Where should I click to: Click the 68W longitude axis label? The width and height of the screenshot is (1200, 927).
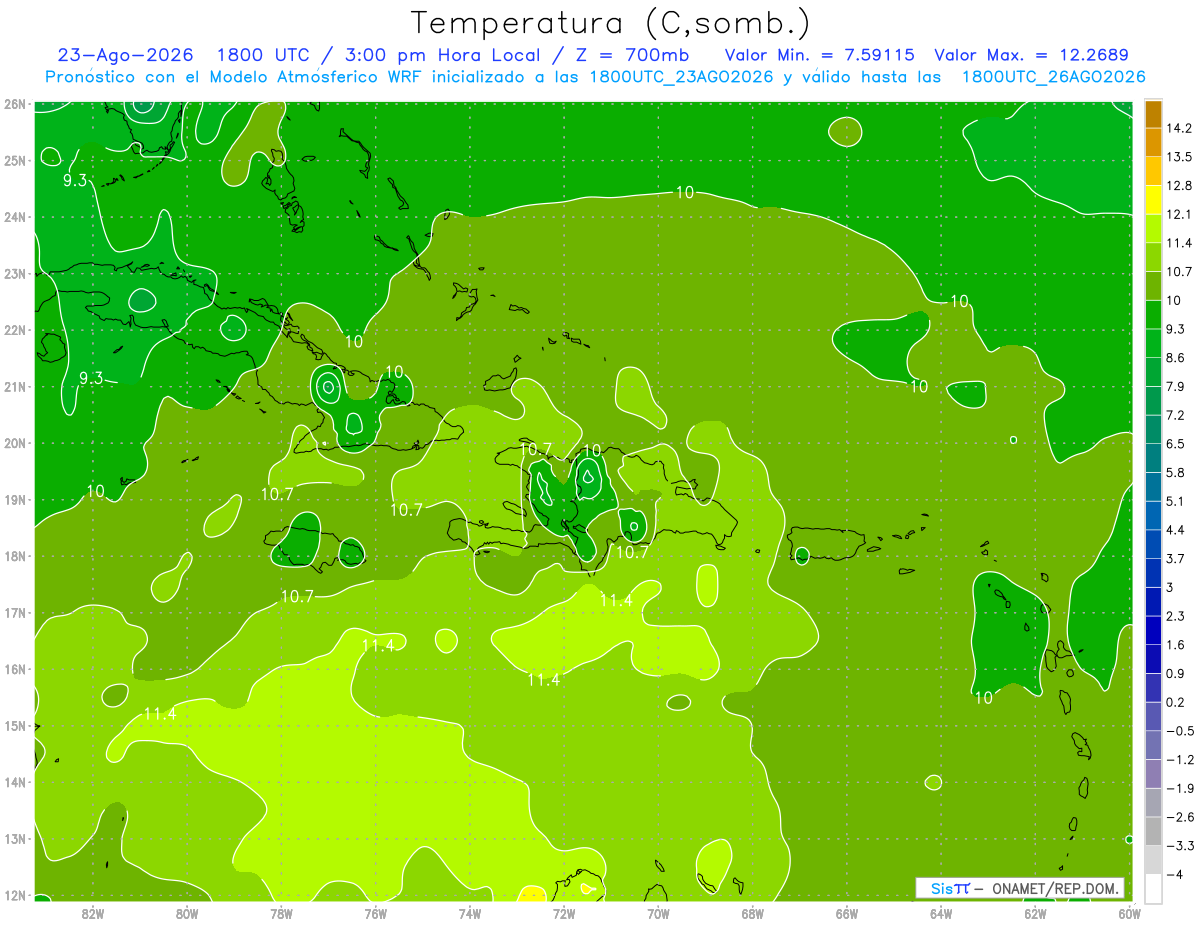(x=752, y=913)
